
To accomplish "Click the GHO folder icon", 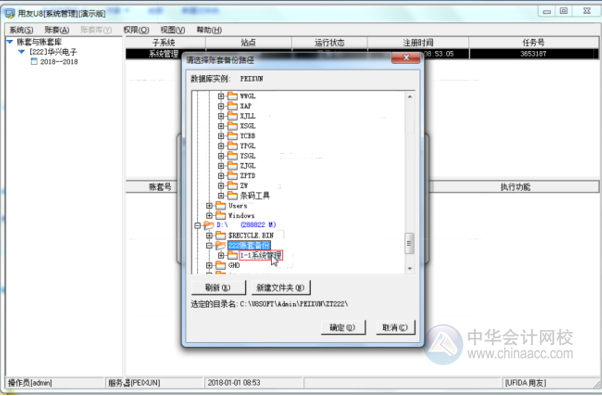I will pyautogui.click(x=220, y=265).
